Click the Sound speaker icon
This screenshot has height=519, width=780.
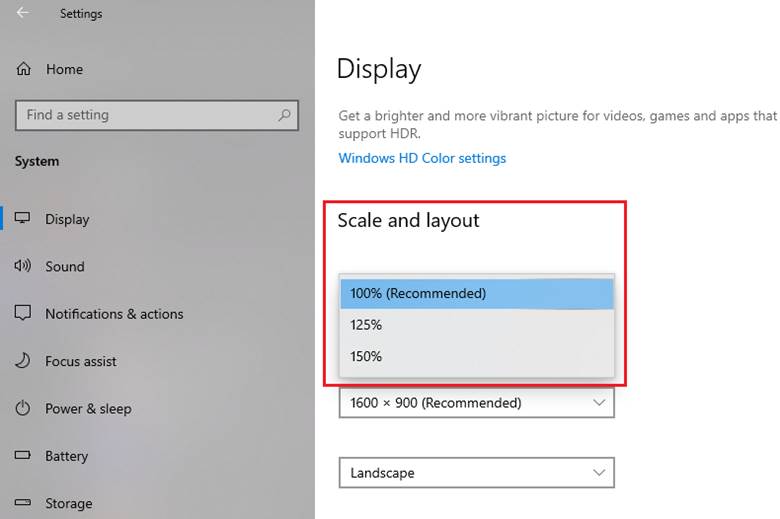coord(23,266)
